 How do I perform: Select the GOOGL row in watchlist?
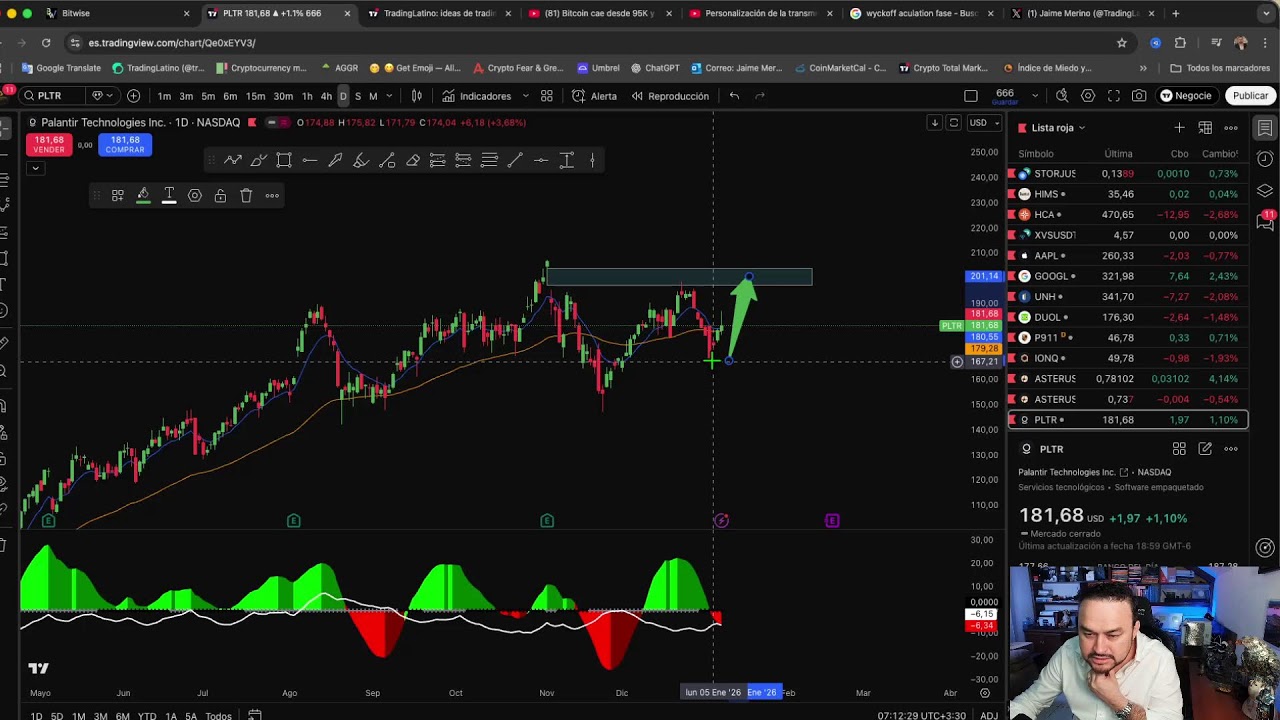tap(1127, 276)
